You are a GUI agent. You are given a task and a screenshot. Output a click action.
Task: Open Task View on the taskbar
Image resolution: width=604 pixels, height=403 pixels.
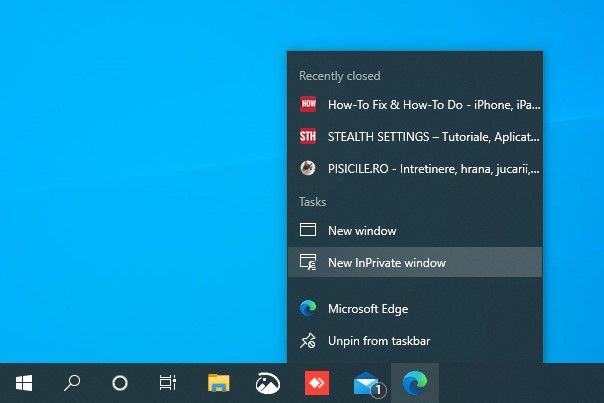(x=168, y=383)
